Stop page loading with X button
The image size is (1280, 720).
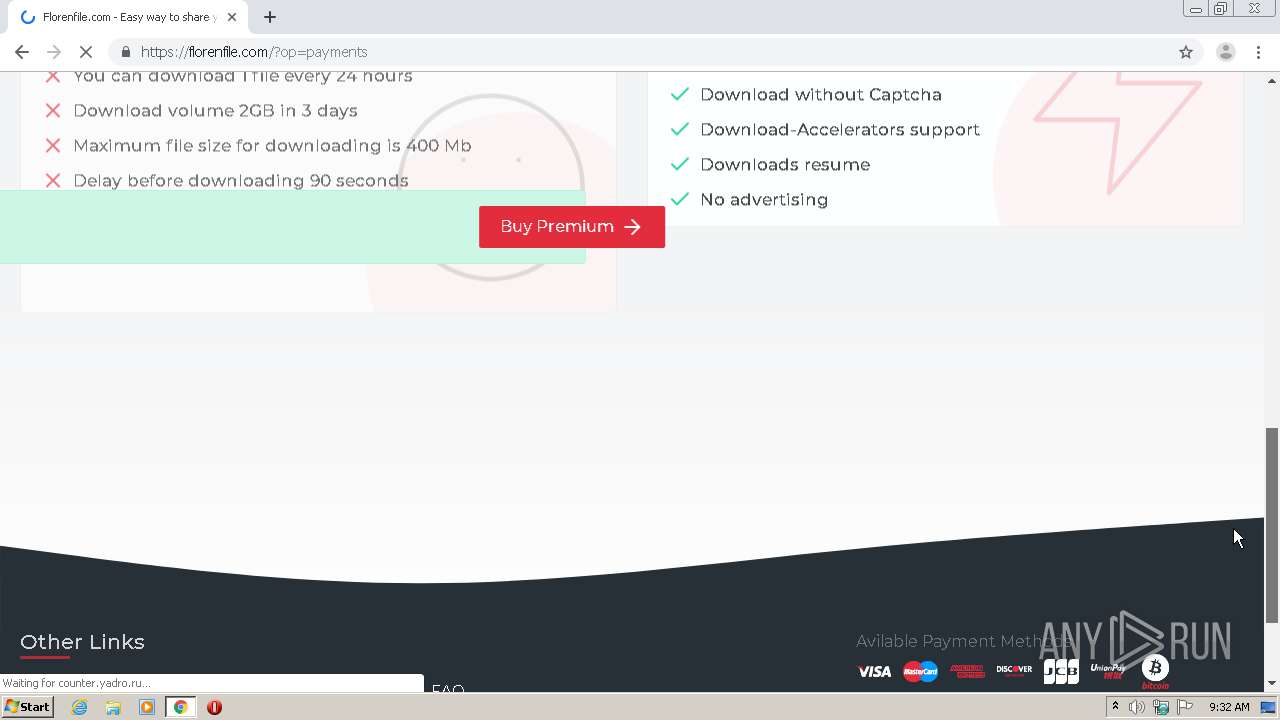point(86,52)
